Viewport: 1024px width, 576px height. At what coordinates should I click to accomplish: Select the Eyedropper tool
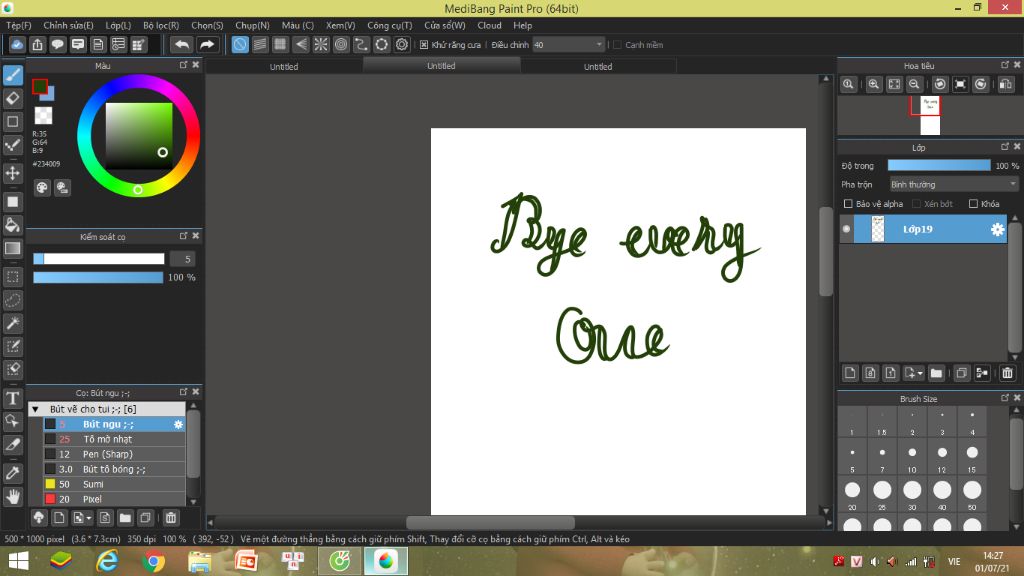click(x=13, y=473)
